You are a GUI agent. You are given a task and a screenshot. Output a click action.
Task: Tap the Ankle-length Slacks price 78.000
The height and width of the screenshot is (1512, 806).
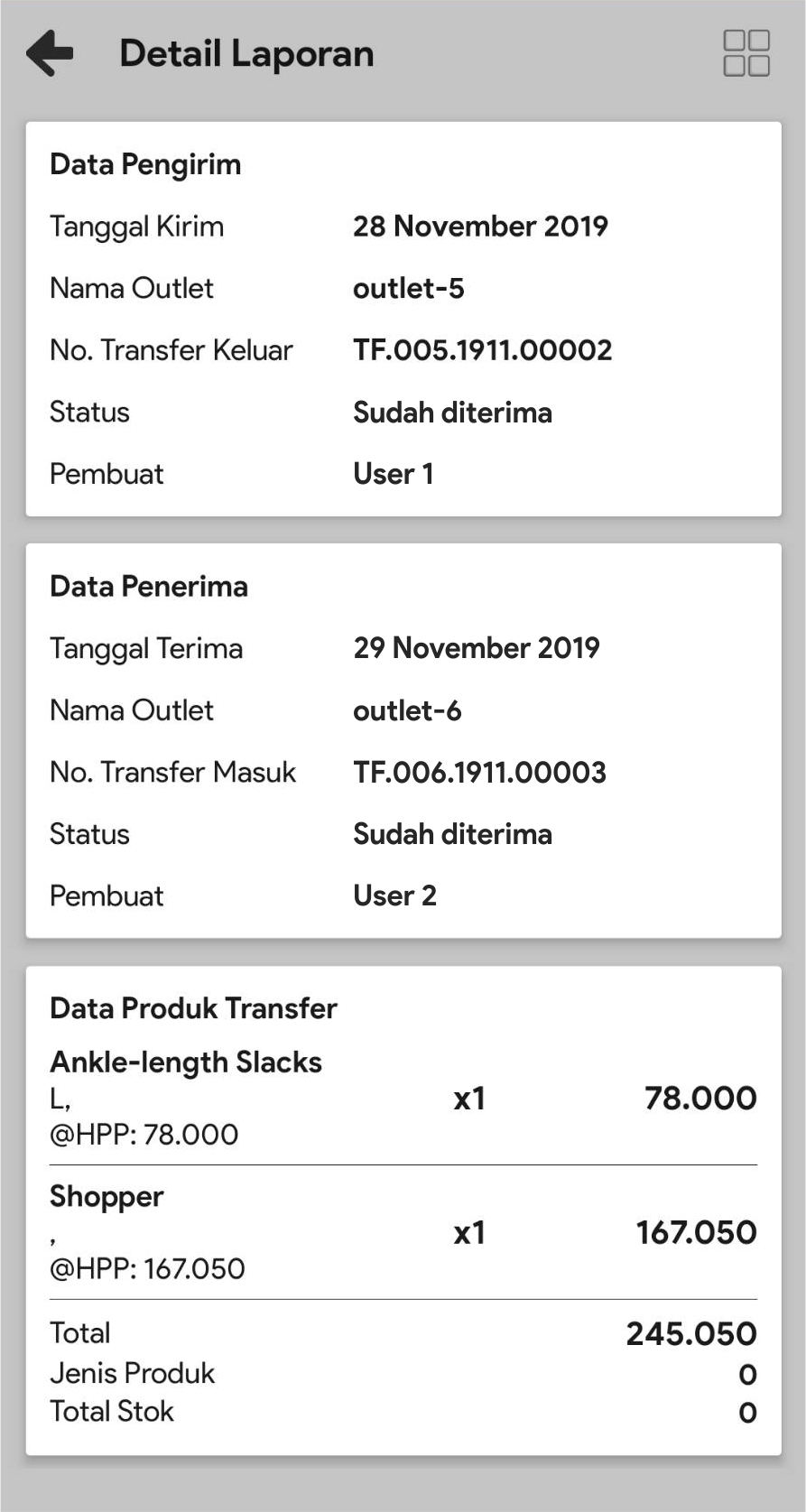[x=699, y=1099]
